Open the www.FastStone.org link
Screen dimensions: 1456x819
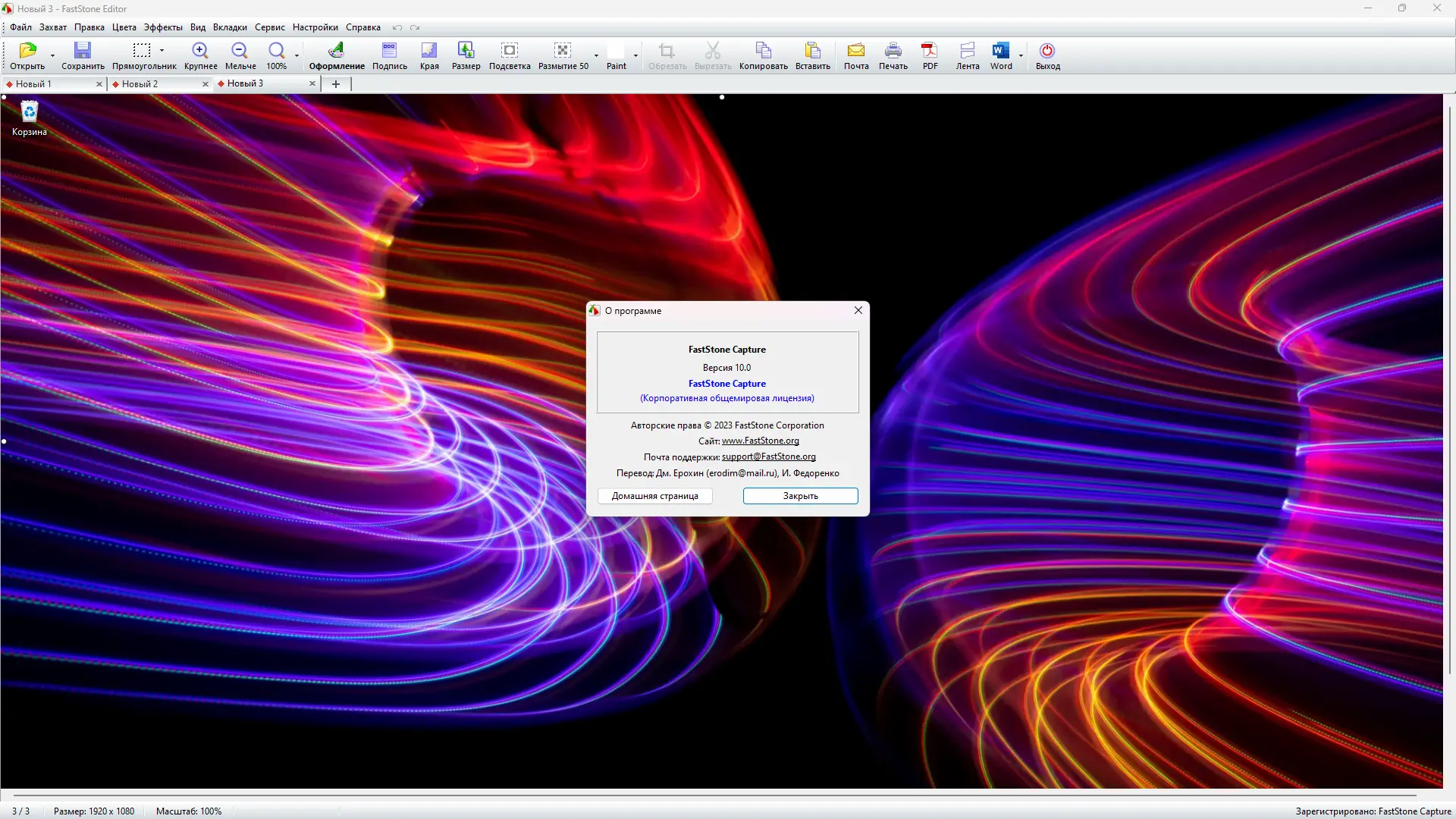point(760,441)
